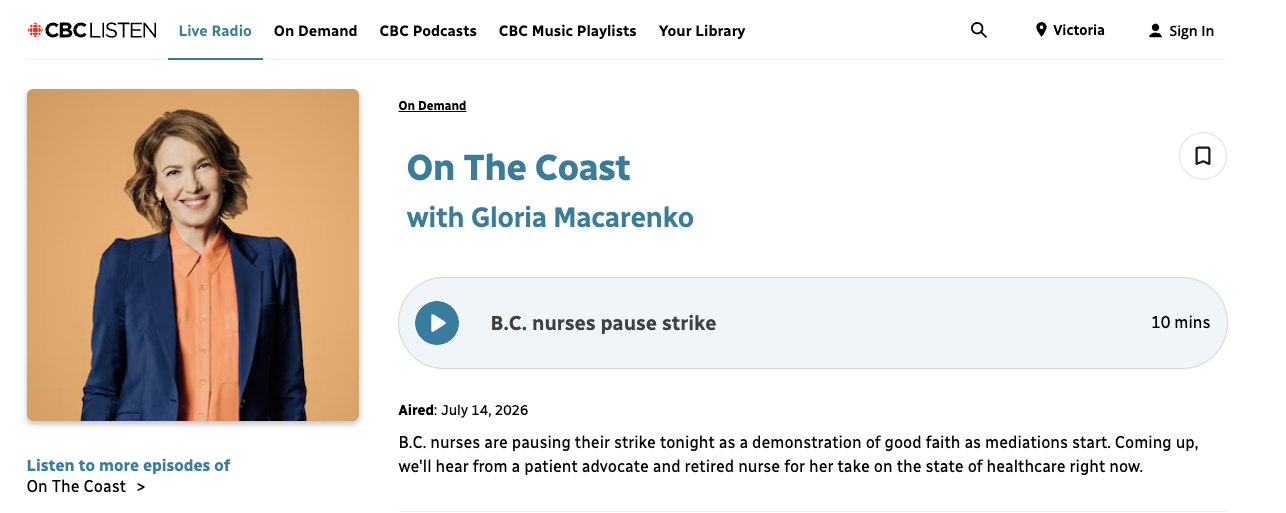
Task: Click the Gloria Macarenko host photo
Action: click(x=193, y=255)
